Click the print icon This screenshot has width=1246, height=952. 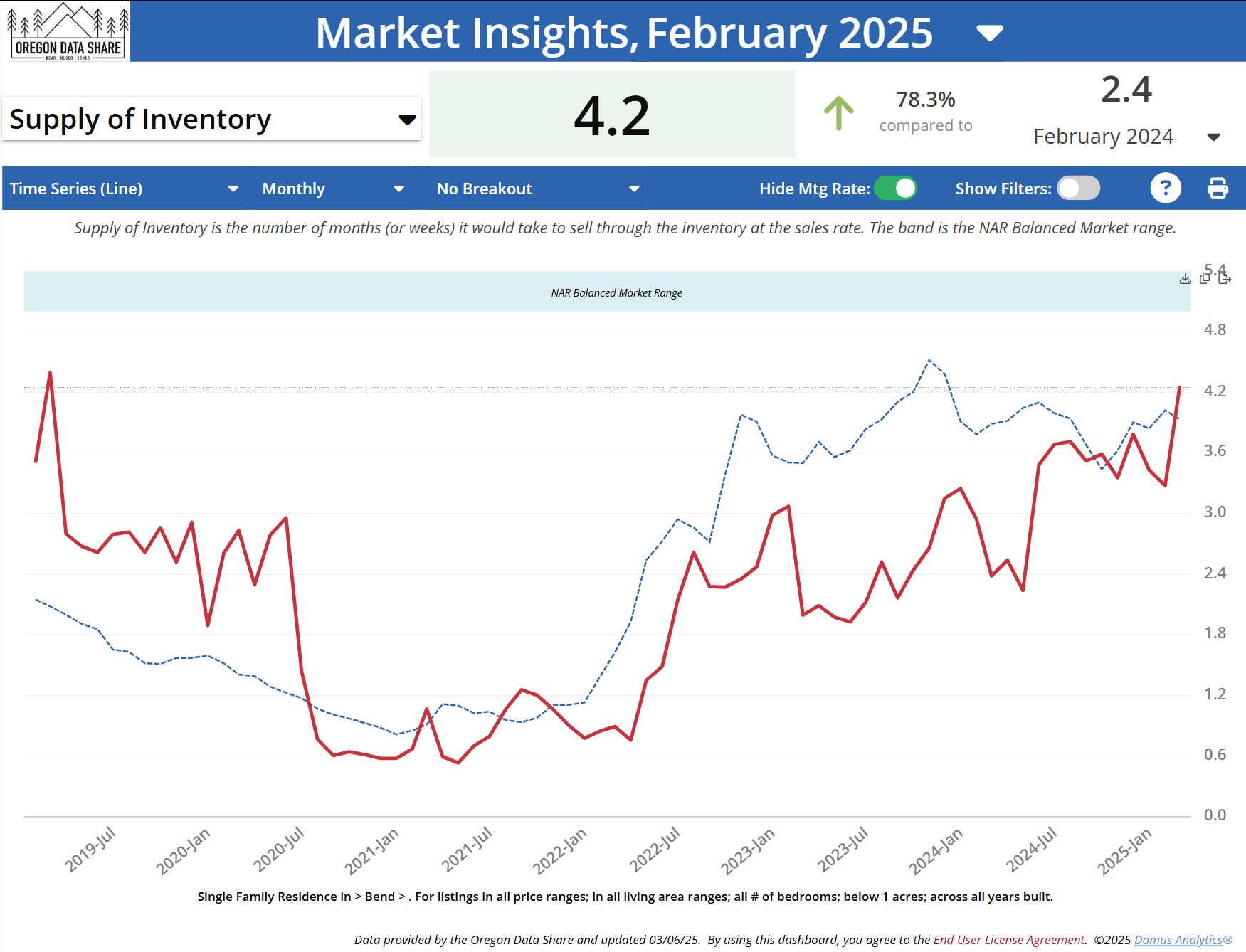click(x=1218, y=188)
